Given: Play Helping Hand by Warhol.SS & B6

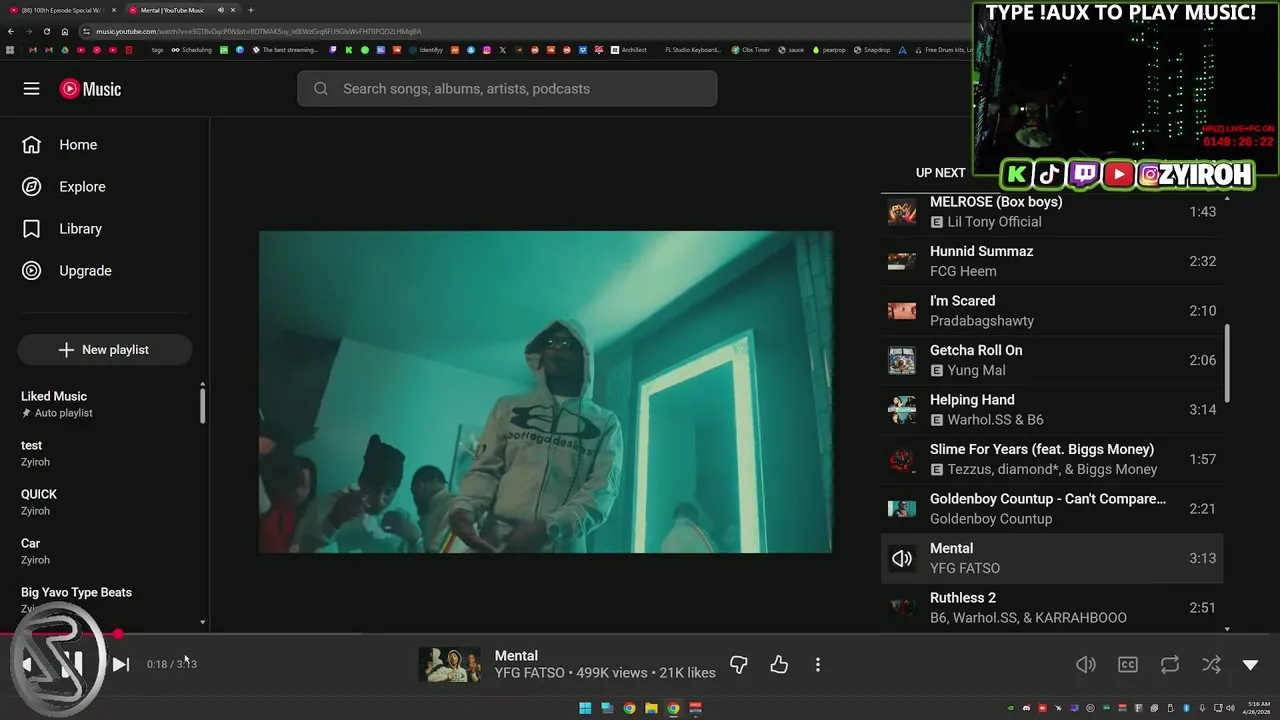Looking at the screenshot, I should click(1051, 410).
